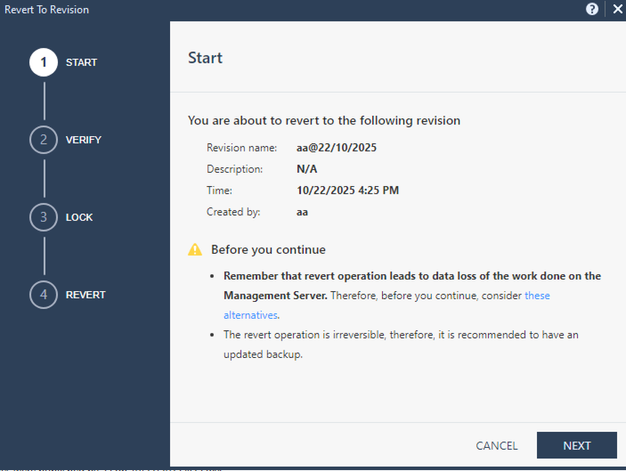Proceed with the NEXT button
This screenshot has height=471, width=626.
coord(576,445)
